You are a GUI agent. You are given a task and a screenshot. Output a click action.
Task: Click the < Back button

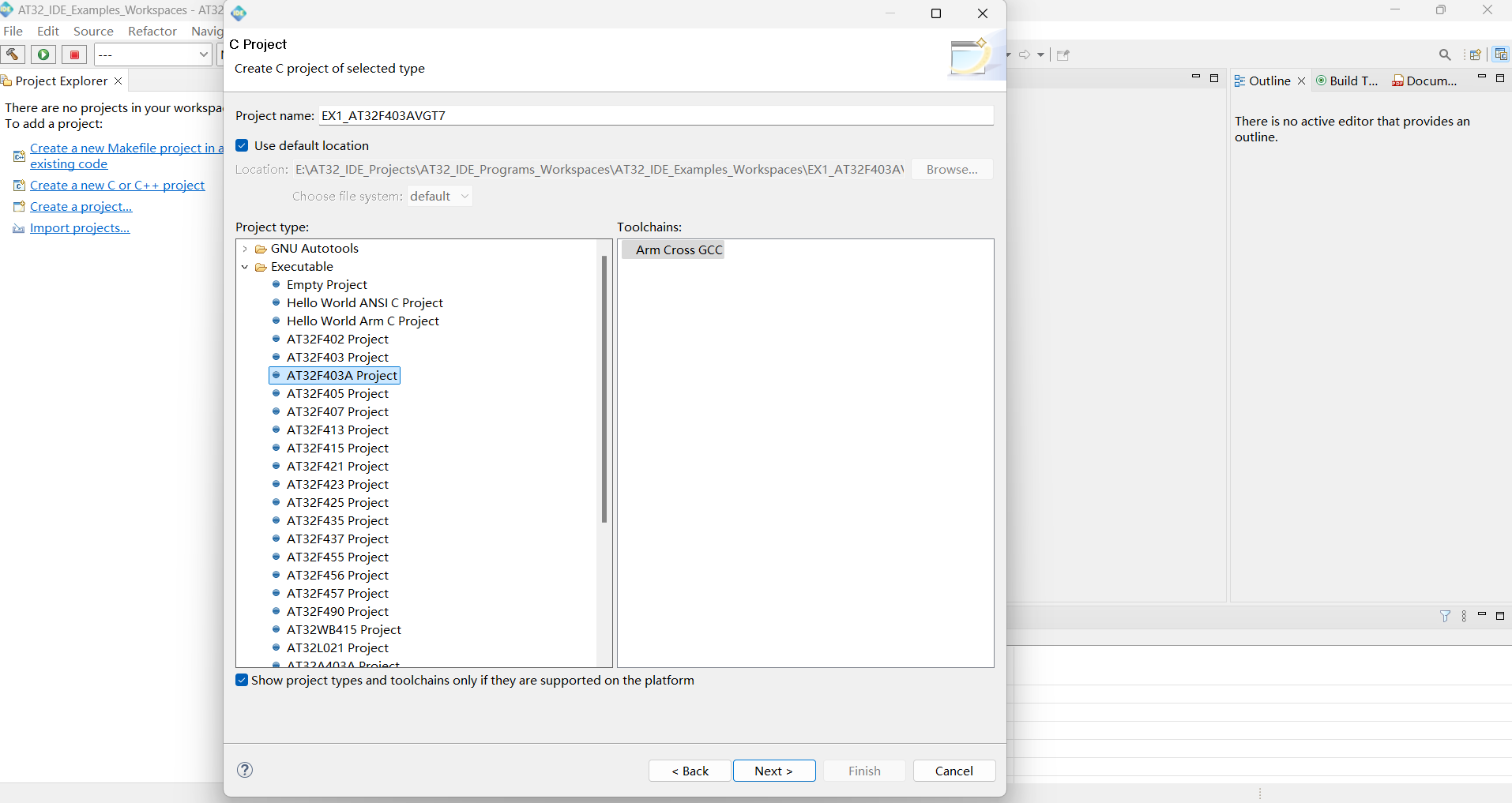click(690, 771)
